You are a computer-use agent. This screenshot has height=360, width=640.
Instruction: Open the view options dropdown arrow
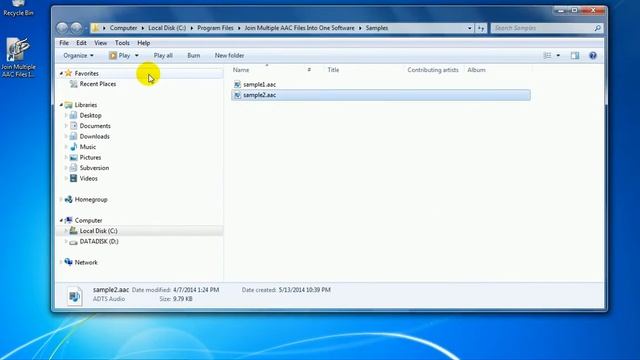pyautogui.click(x=558, y=56)
